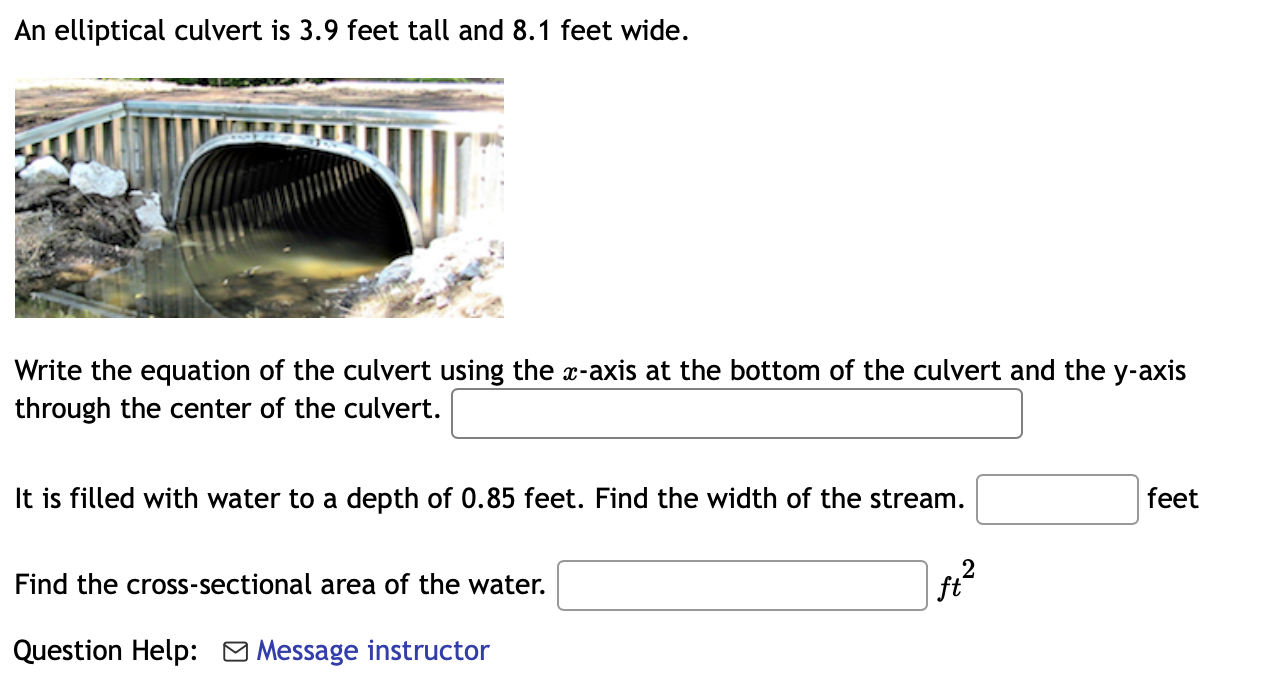This screenshot has width=1276, height=694.
Task: Click the equation answer box for the culvert
Action: [x=736, y=412]
